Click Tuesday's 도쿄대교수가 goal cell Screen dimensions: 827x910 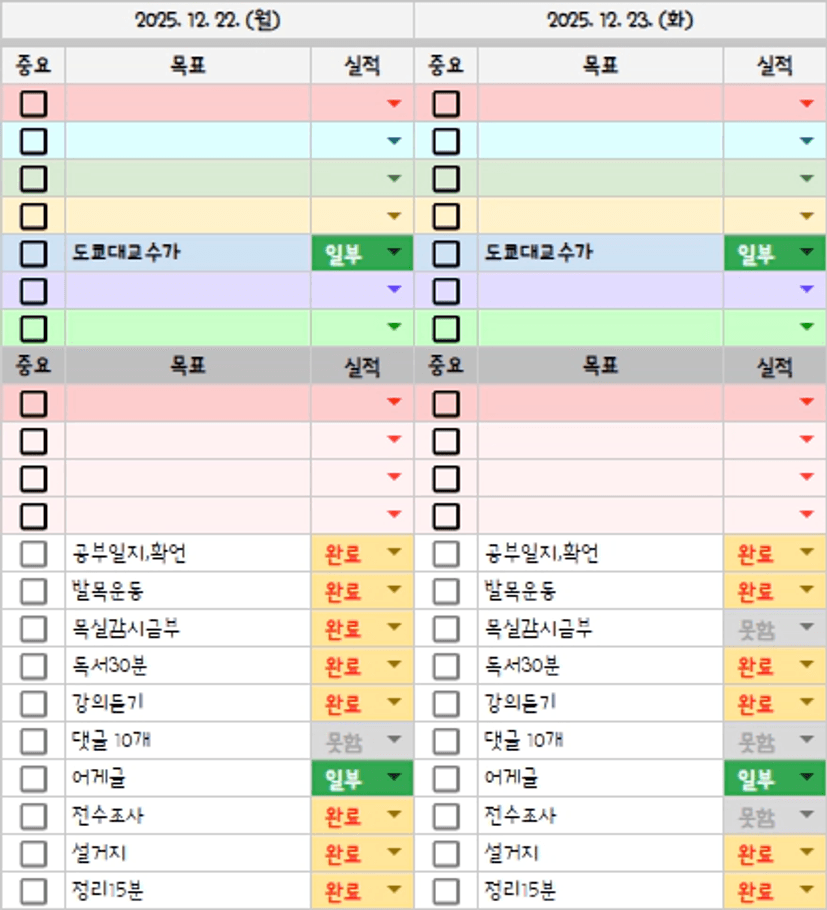coord(600,253)
